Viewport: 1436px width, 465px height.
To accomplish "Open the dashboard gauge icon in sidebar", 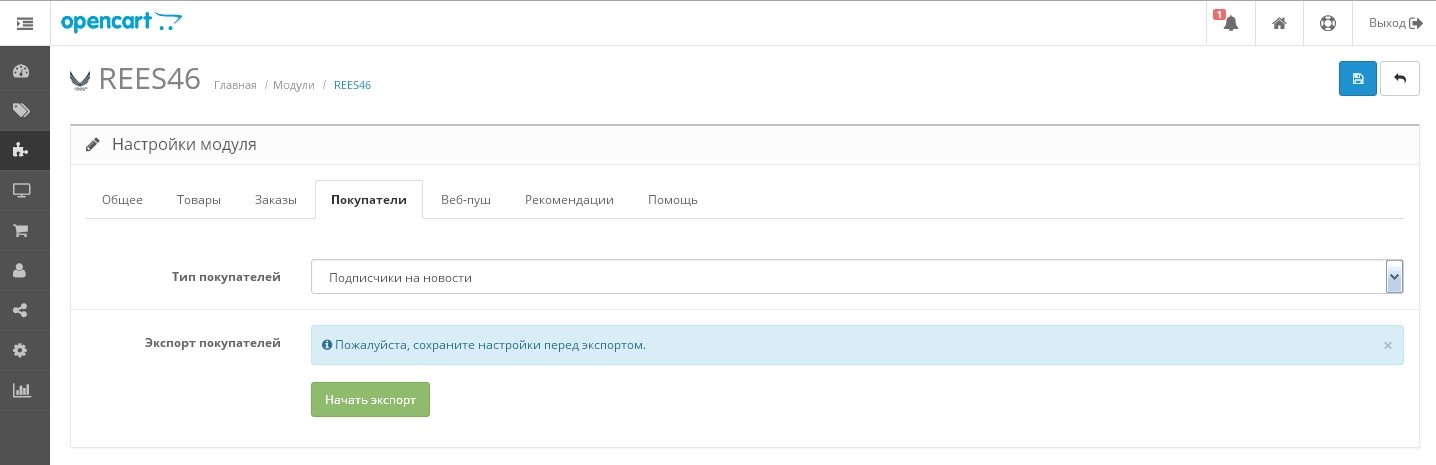I will tap(21, 71).
